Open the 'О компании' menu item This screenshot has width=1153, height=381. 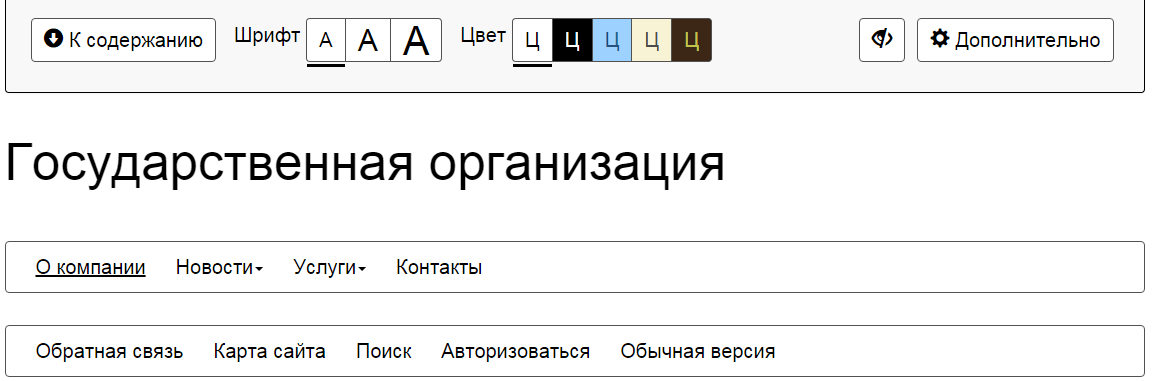pos(90,267)
